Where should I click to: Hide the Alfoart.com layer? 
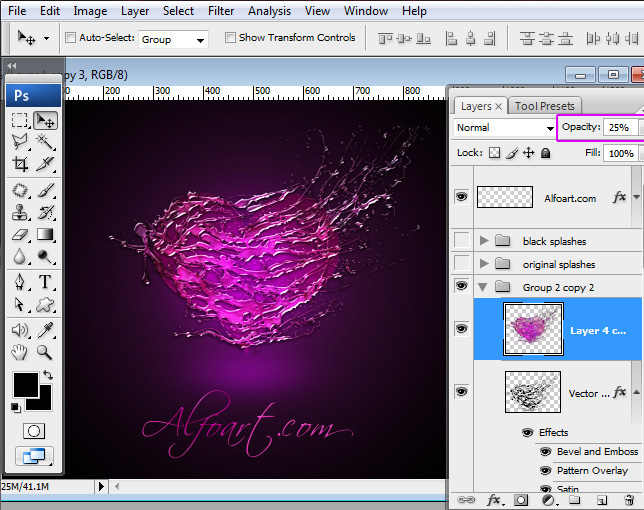[x=461, y=197]
